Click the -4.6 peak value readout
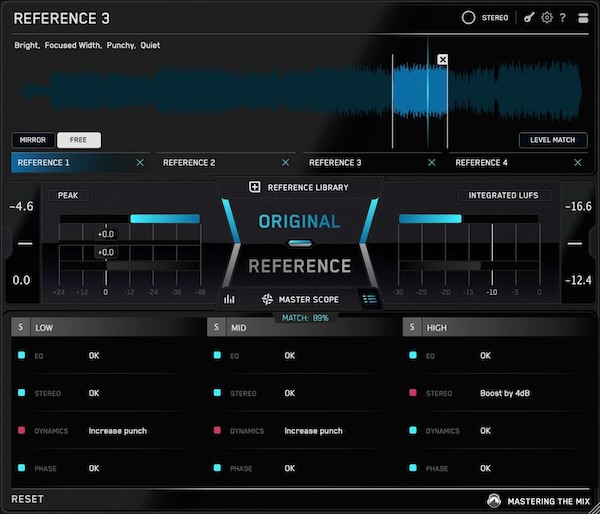Viewport: 600px width, 514px height. click(x=21, y=207)
